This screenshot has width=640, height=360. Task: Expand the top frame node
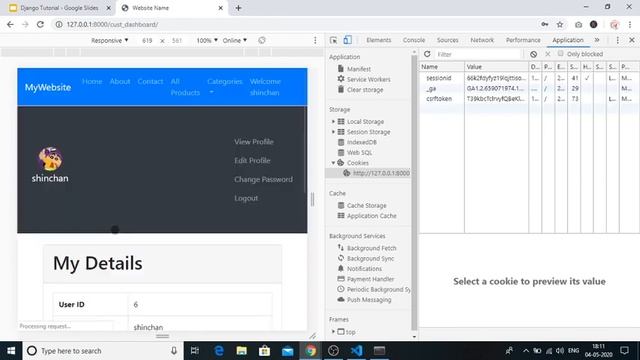(x=333, y=331)
